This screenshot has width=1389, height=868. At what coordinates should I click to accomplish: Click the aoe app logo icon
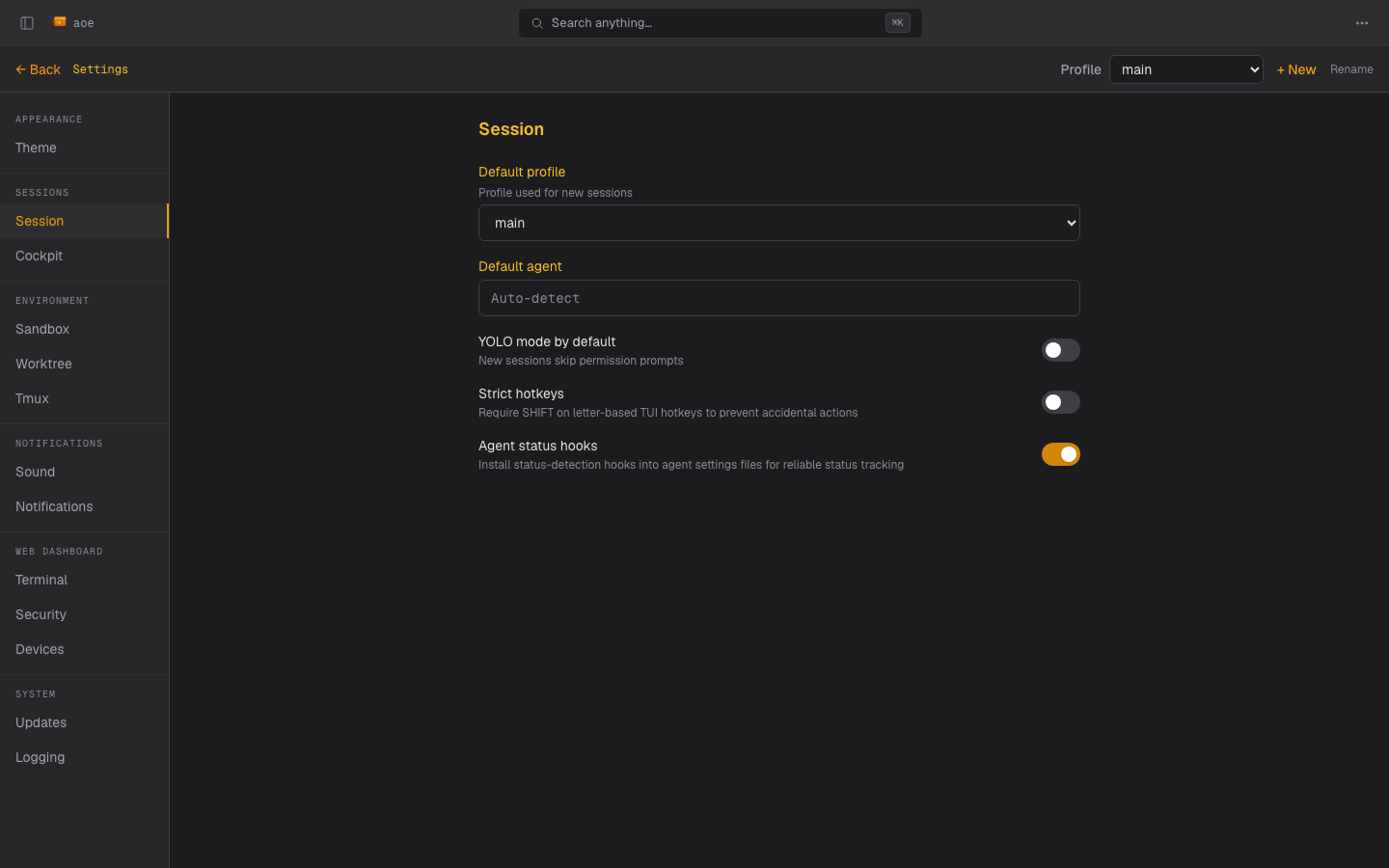(x=60, y=22)
